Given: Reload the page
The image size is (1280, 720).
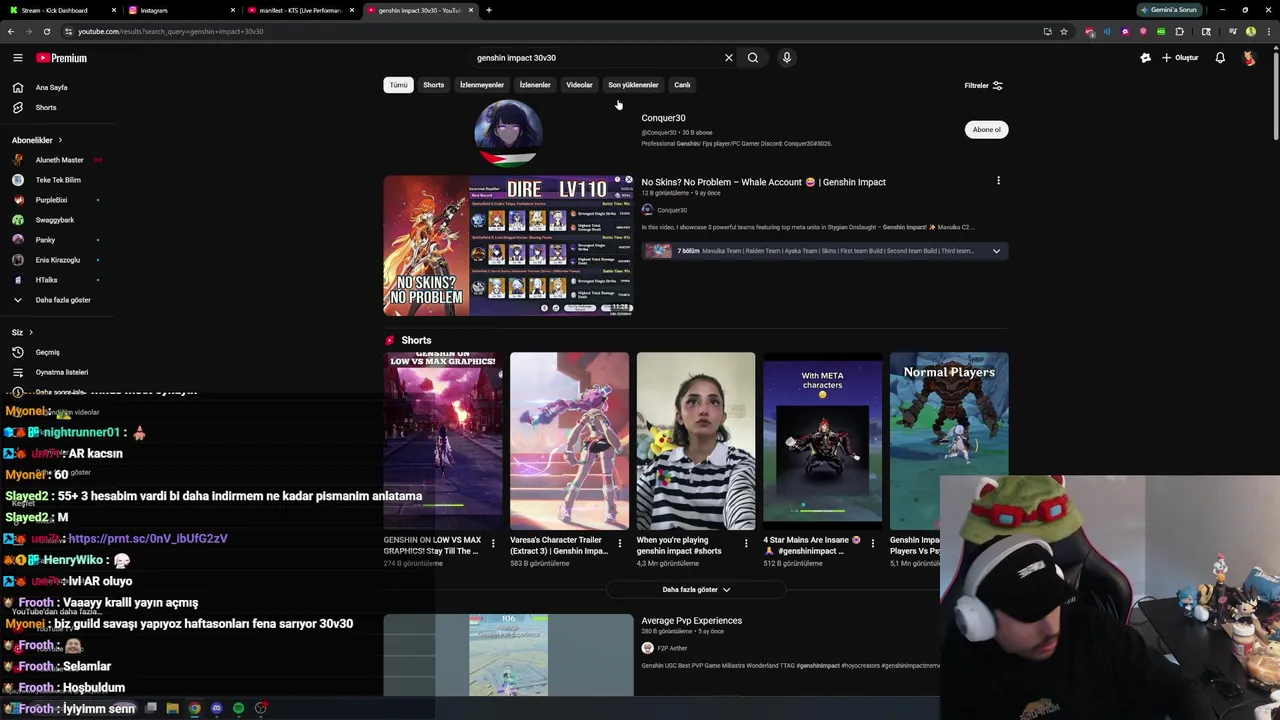Looking at the screenshot, I should pos(46,31).
